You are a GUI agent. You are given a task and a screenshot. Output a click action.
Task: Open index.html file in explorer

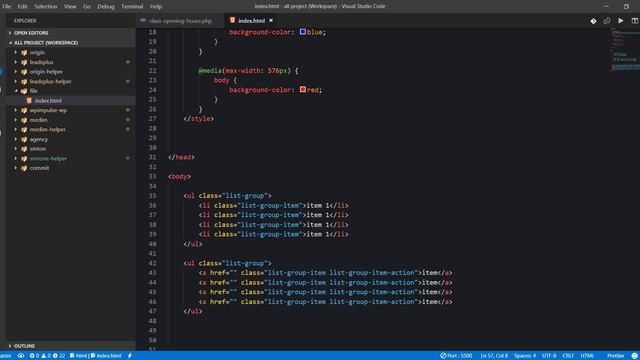[48, 100]
